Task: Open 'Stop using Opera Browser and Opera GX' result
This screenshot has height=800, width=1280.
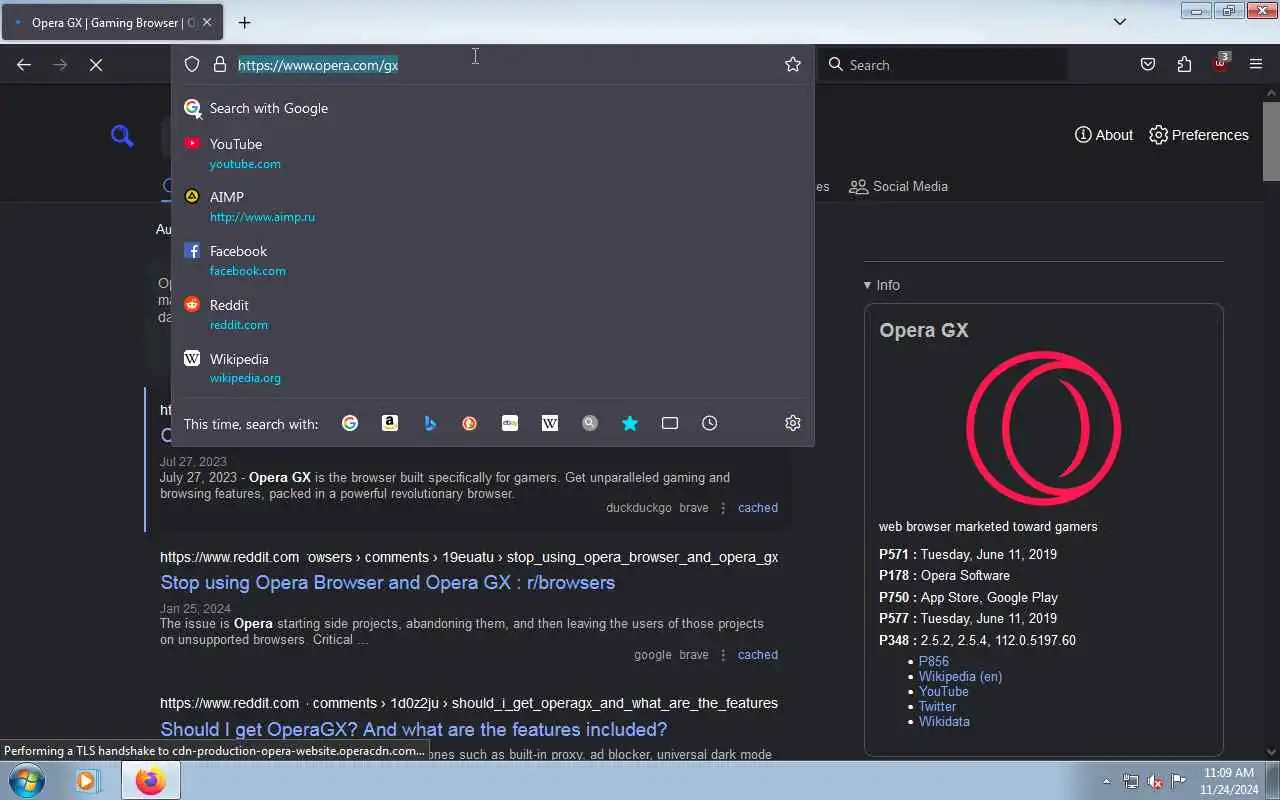Action: [388, 582]
